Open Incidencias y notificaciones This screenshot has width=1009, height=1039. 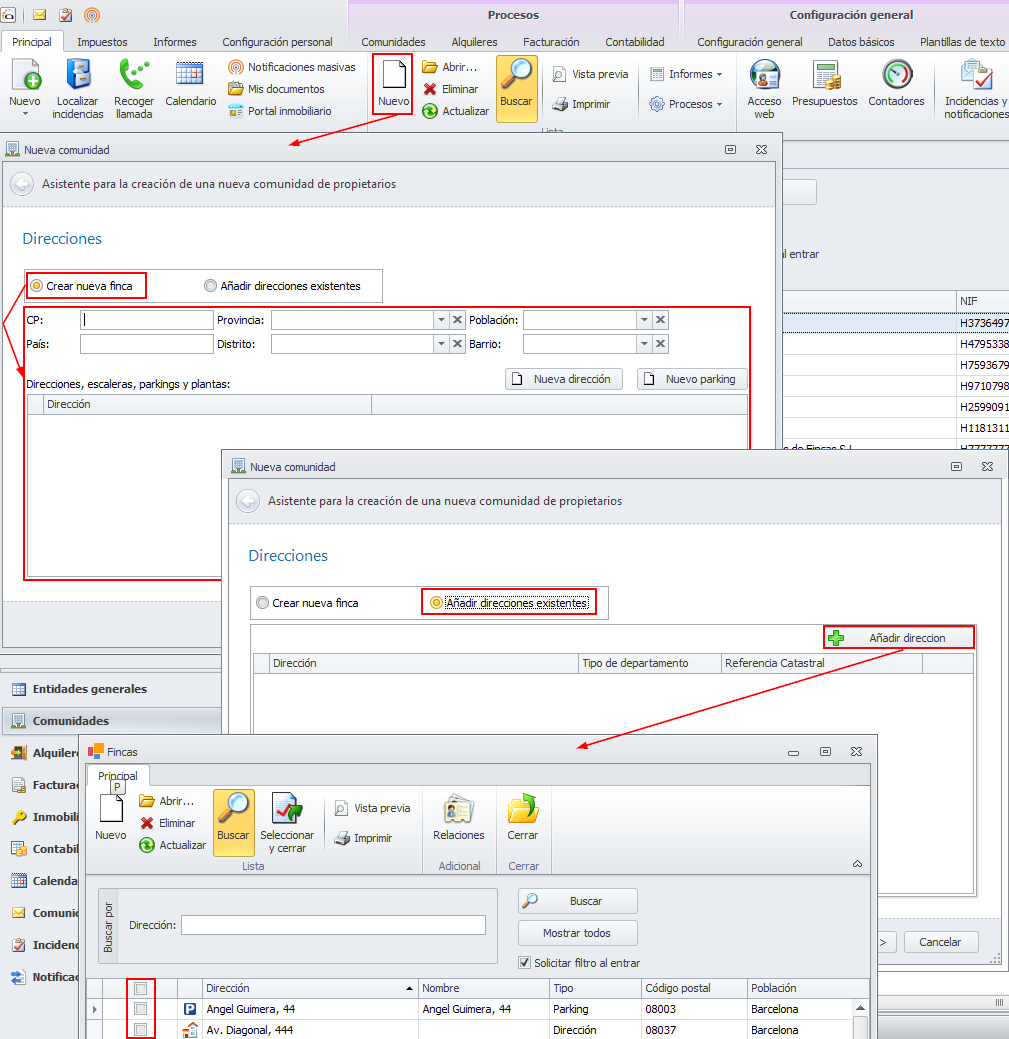coord(976,89)
